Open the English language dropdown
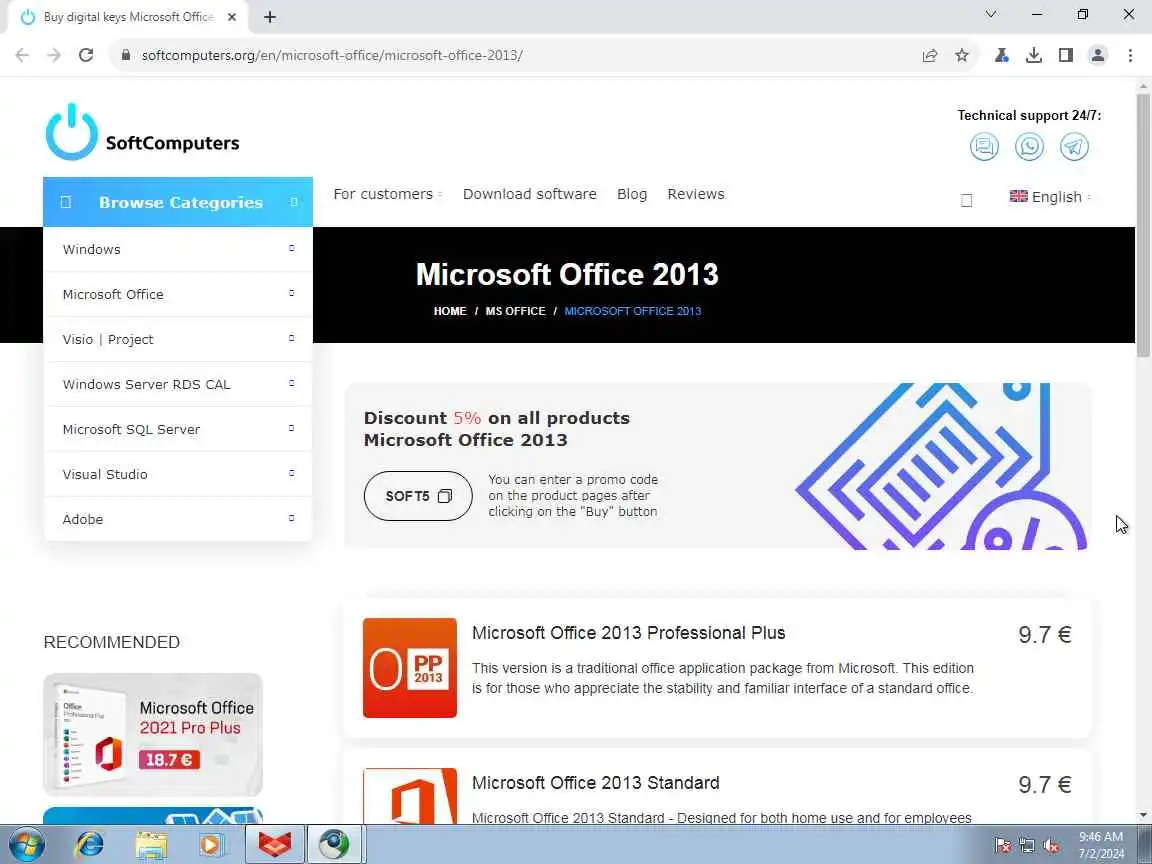This screenshot has height=864, width=1152. (1051, 197)
